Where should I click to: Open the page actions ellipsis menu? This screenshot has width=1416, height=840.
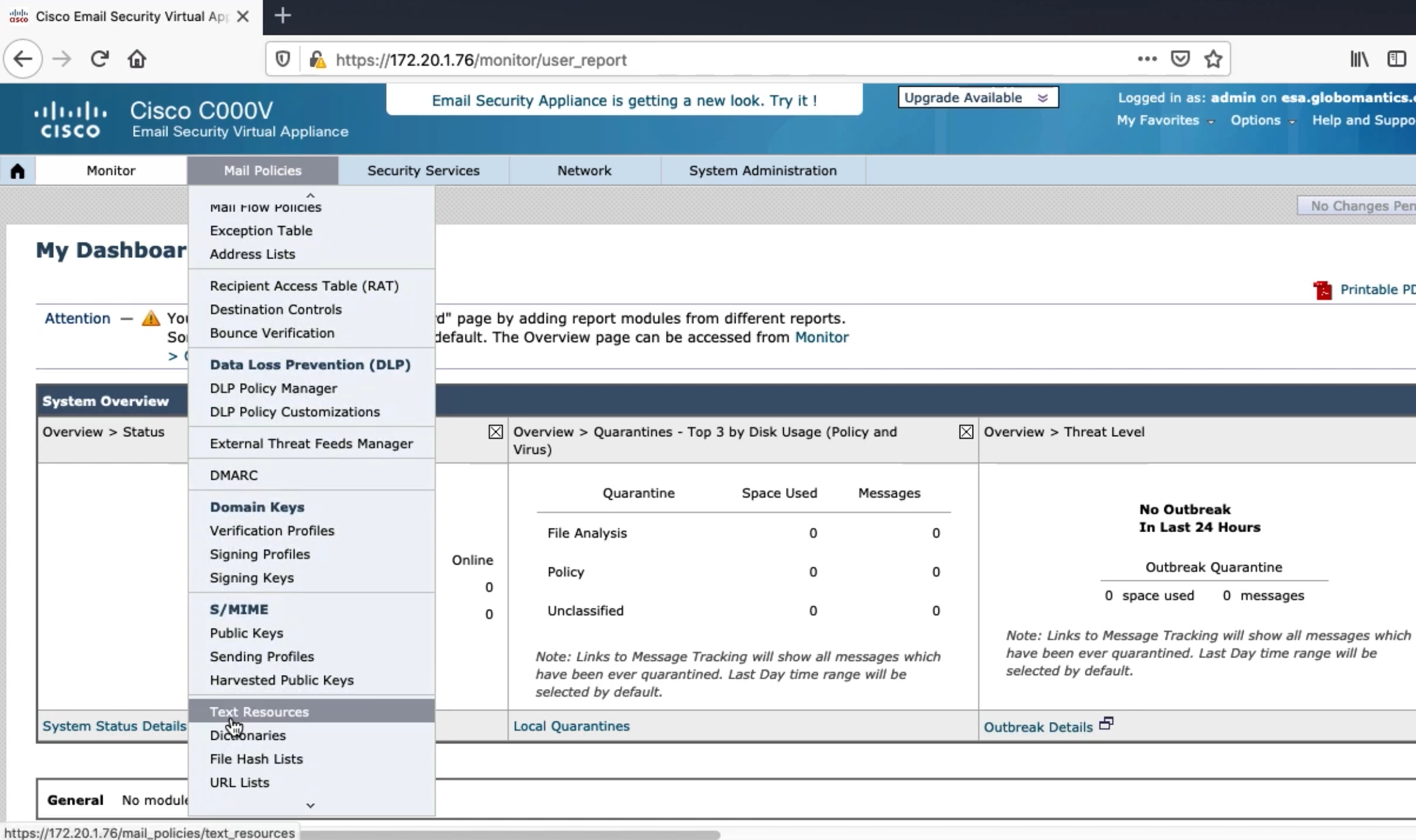pyautogui.click(x=1147, y=59)
